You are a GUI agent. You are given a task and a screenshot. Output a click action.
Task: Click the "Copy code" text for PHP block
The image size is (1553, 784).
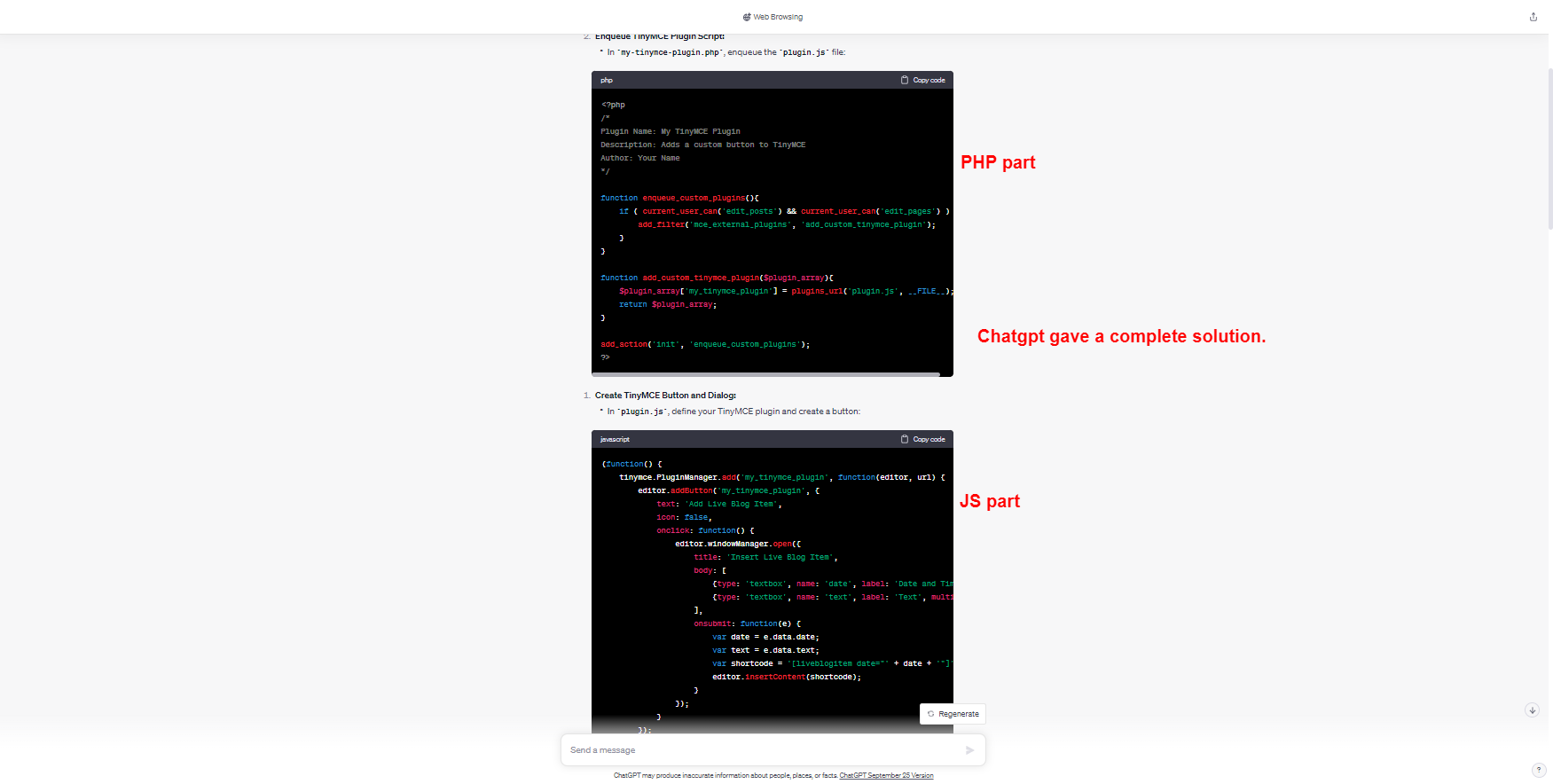[929, 80]
